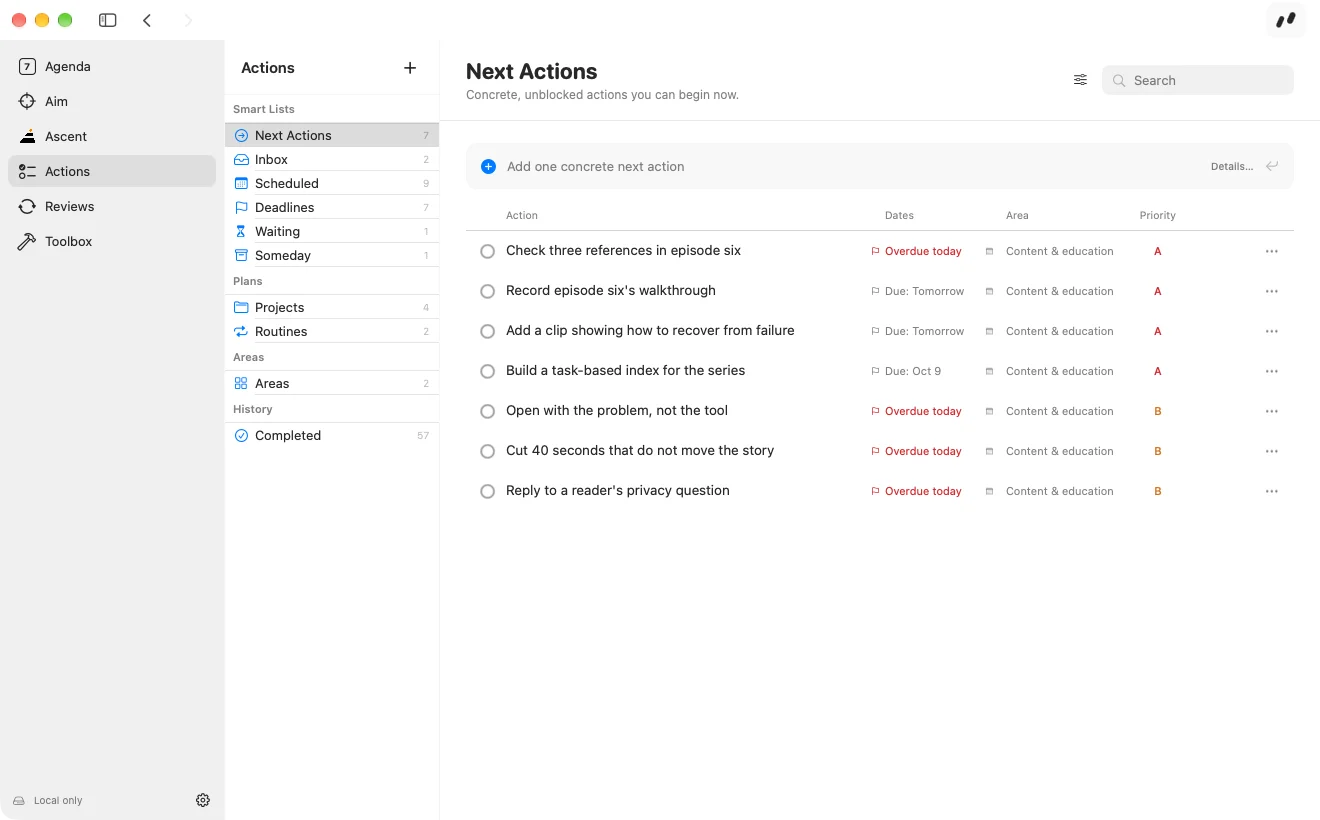
Task: Open the Scheduled smart list
Action: pos(332,183)
